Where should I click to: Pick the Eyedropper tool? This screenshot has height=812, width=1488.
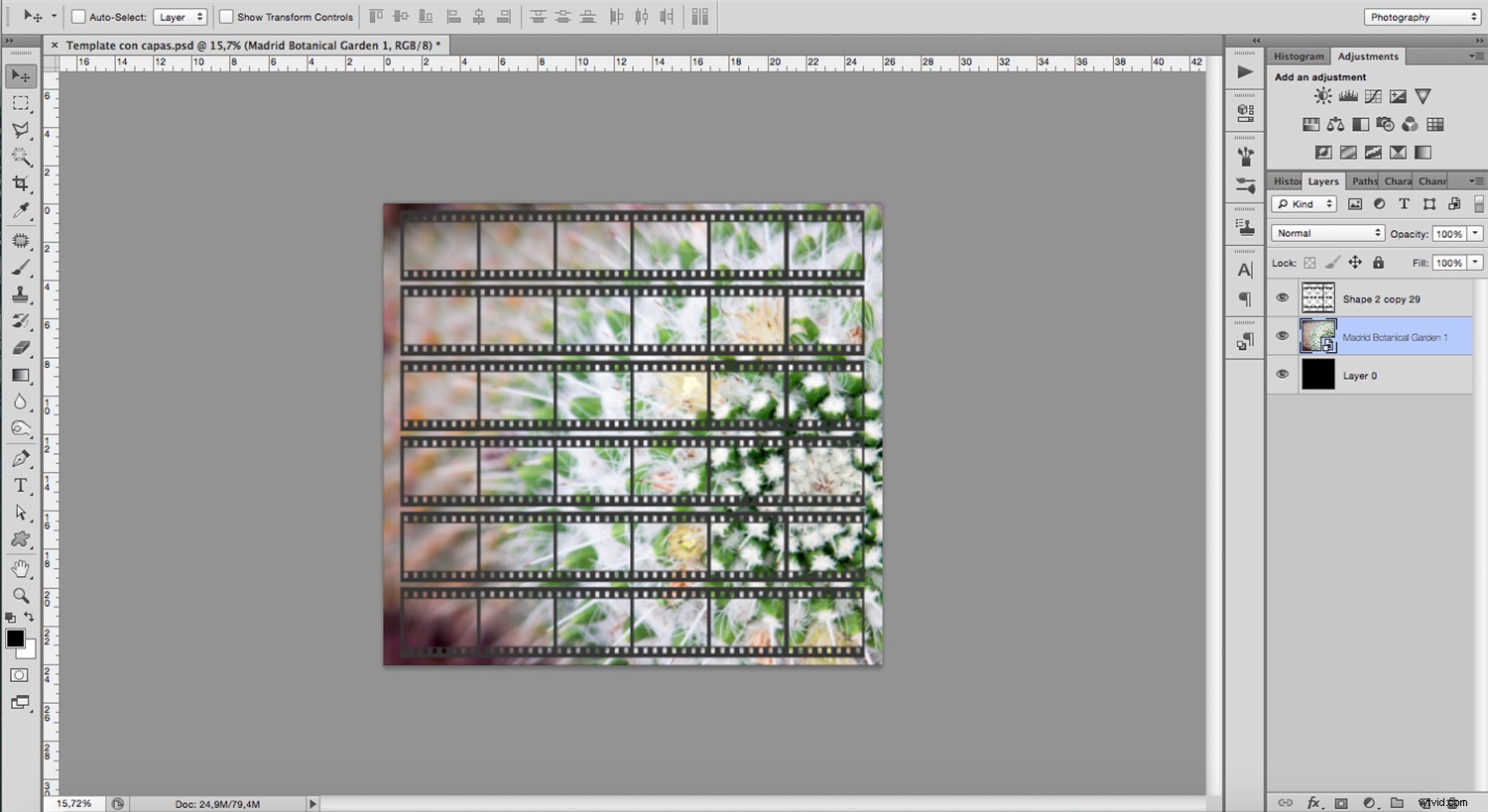[20, 210]
